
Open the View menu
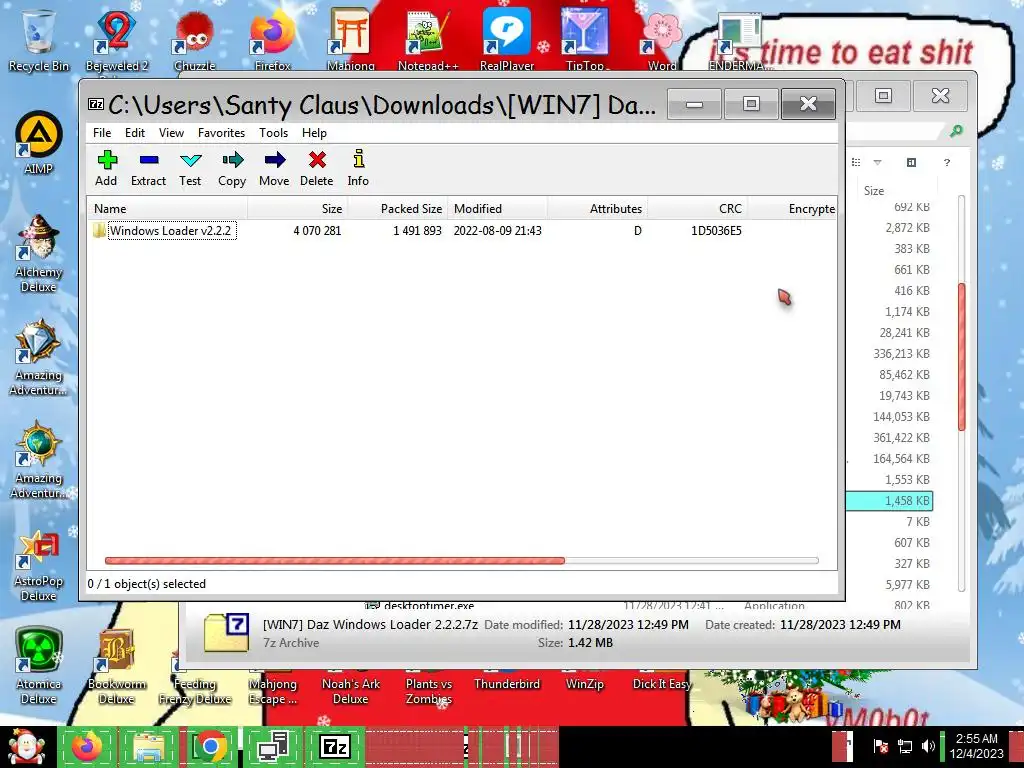[171, 133]
